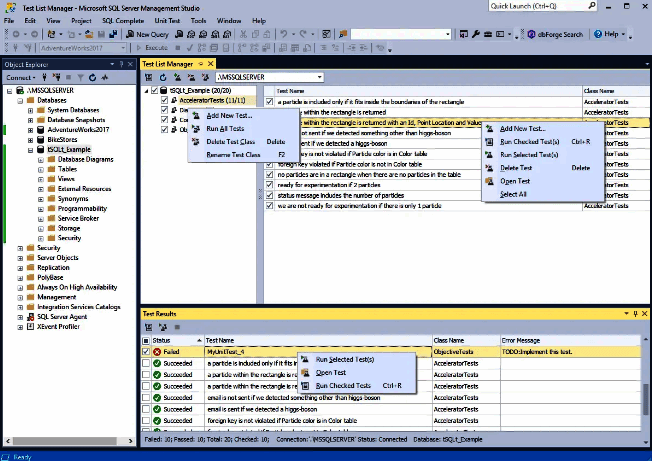Expand the Server Objects node
The width and height of the screenshot is (652, 461).
(21, 258)
